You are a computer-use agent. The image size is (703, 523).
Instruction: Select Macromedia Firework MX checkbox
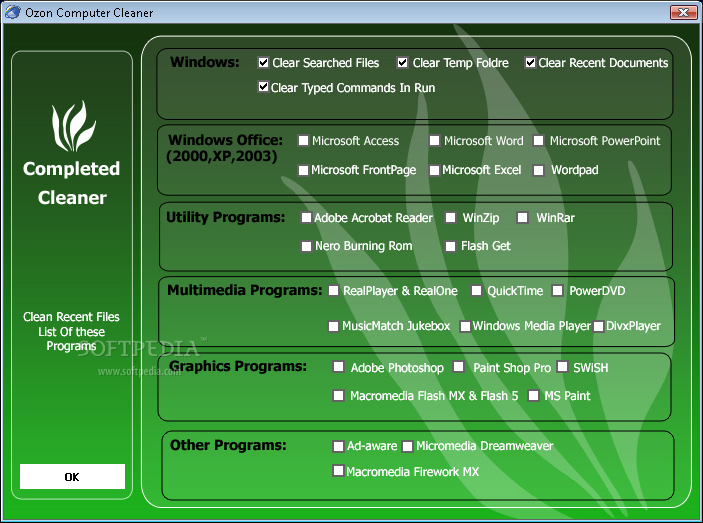pos(338,471)
